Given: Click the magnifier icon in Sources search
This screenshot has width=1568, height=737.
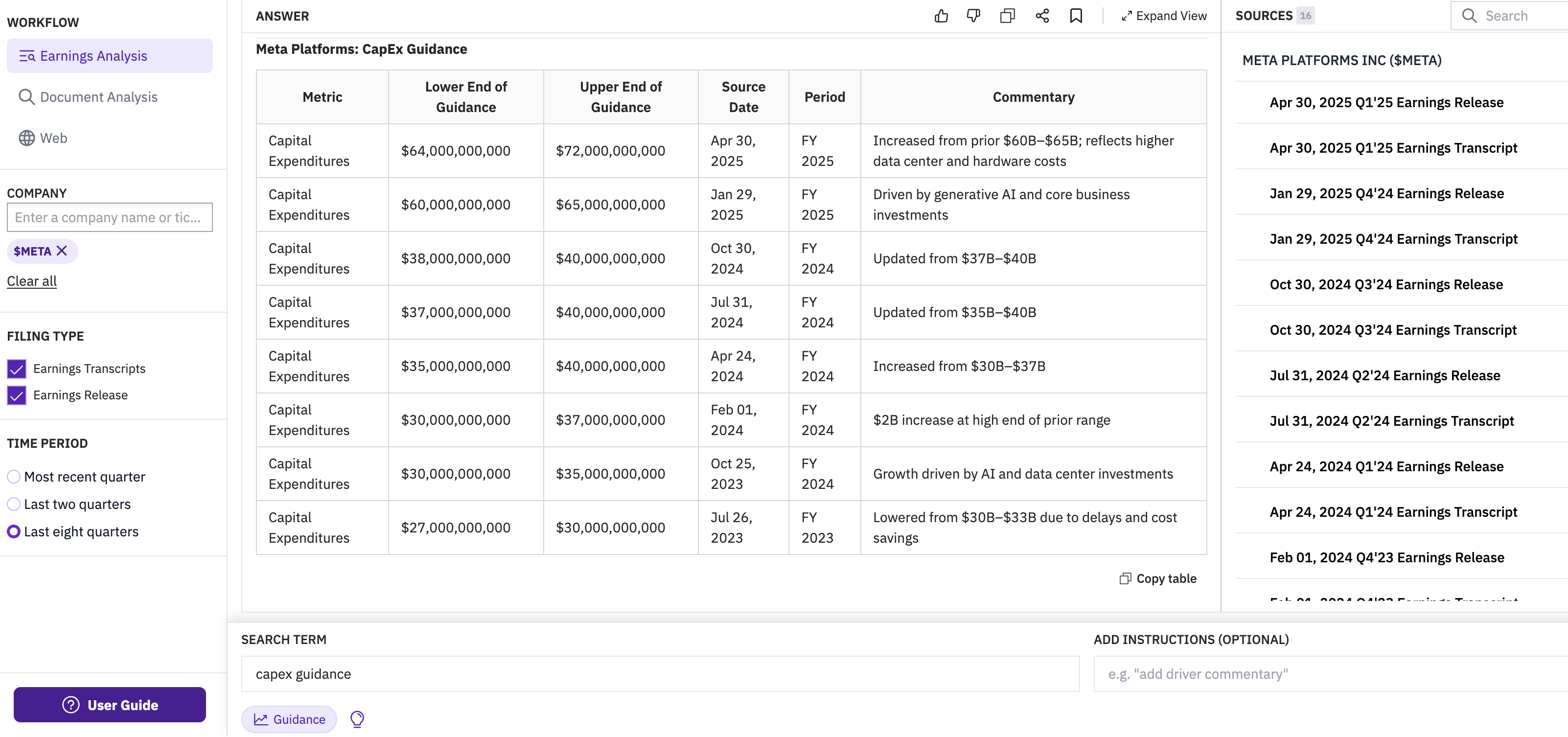Looking at the screenshot, I should pos(1470,16).
